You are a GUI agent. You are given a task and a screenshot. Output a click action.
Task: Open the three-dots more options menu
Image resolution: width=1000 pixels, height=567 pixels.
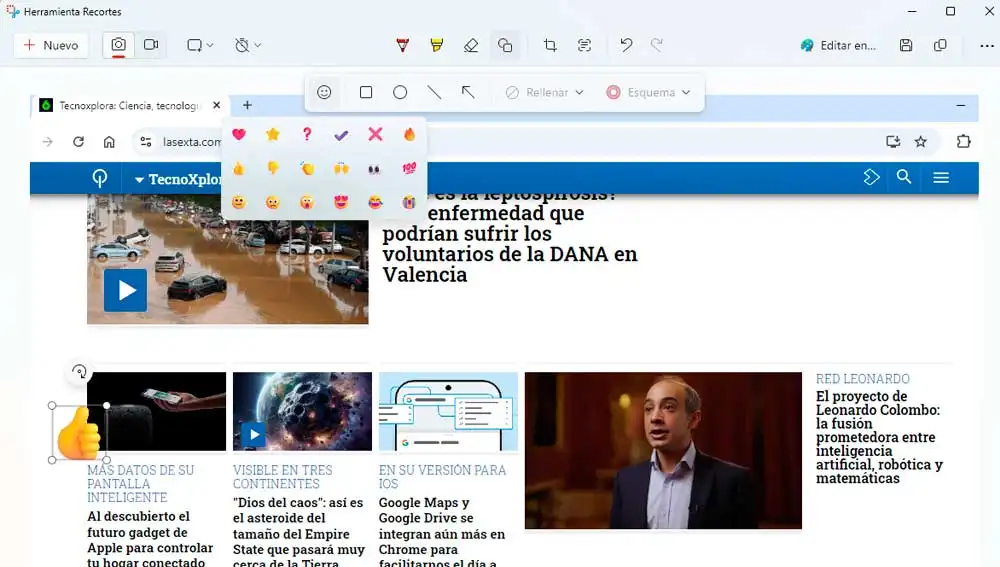(986, 45)
